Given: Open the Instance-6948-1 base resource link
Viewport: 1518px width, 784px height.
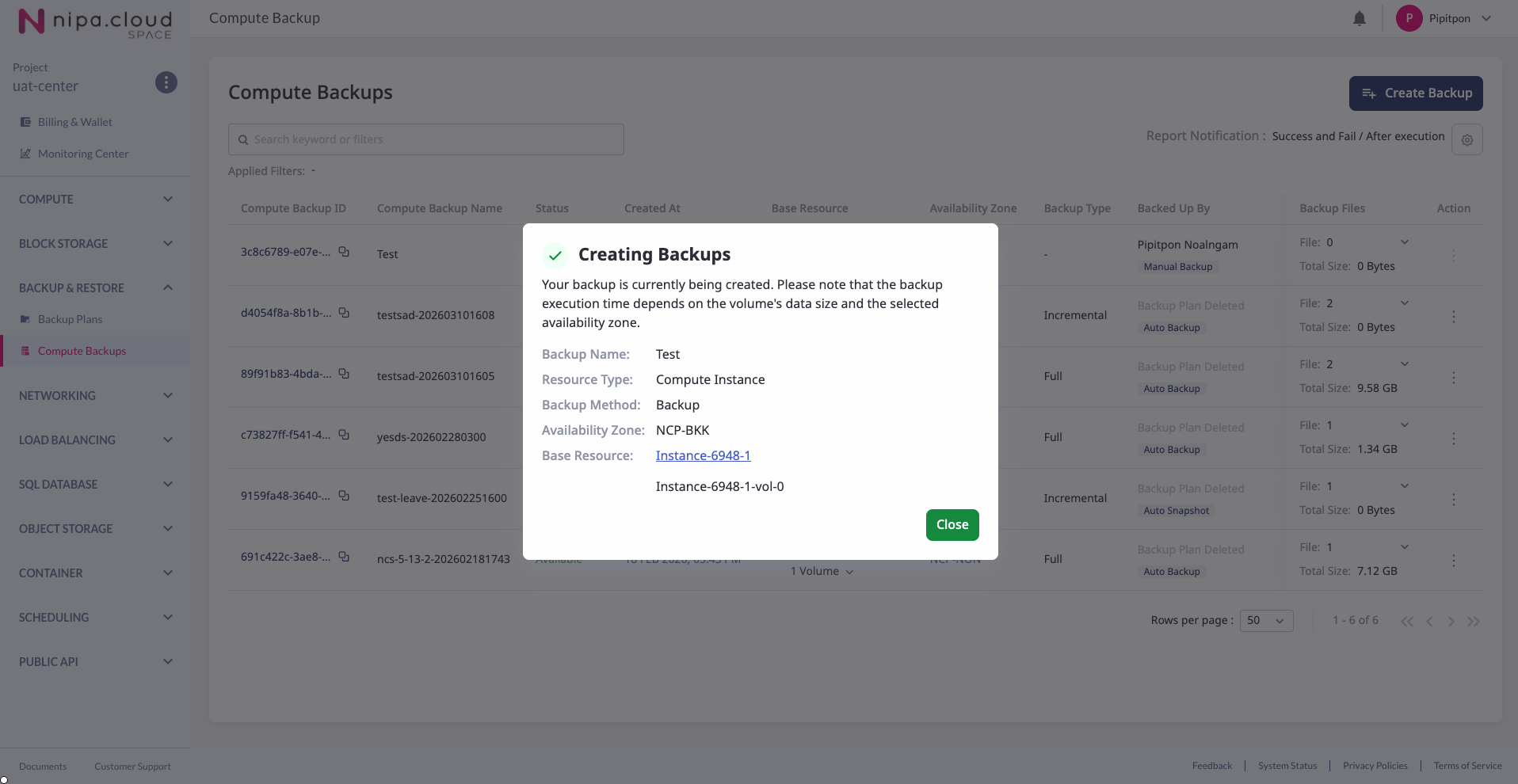Looking at the screenshot, I should [x=703, y=456].
